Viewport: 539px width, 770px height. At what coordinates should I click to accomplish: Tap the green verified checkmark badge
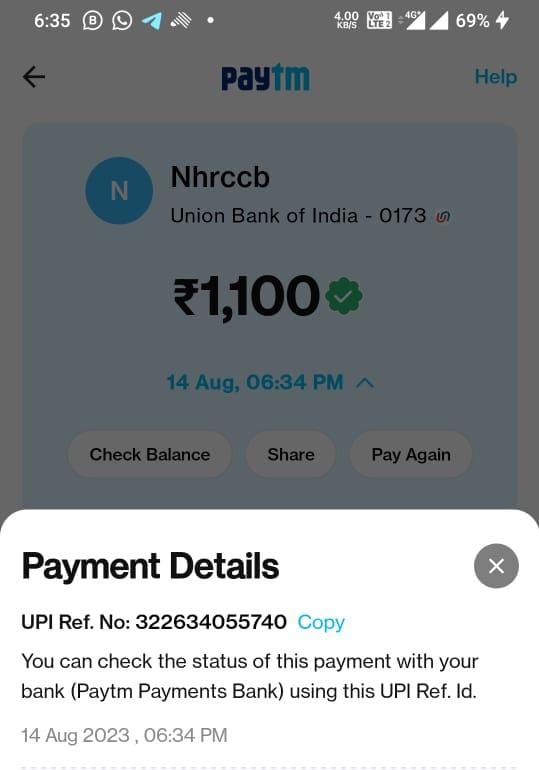click(x=344, y=296)
